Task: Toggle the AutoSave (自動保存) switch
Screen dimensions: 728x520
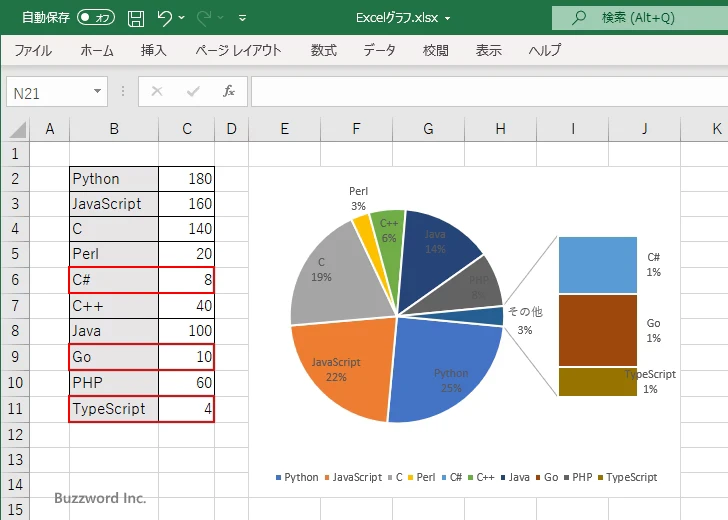Action: click(96, 18)
